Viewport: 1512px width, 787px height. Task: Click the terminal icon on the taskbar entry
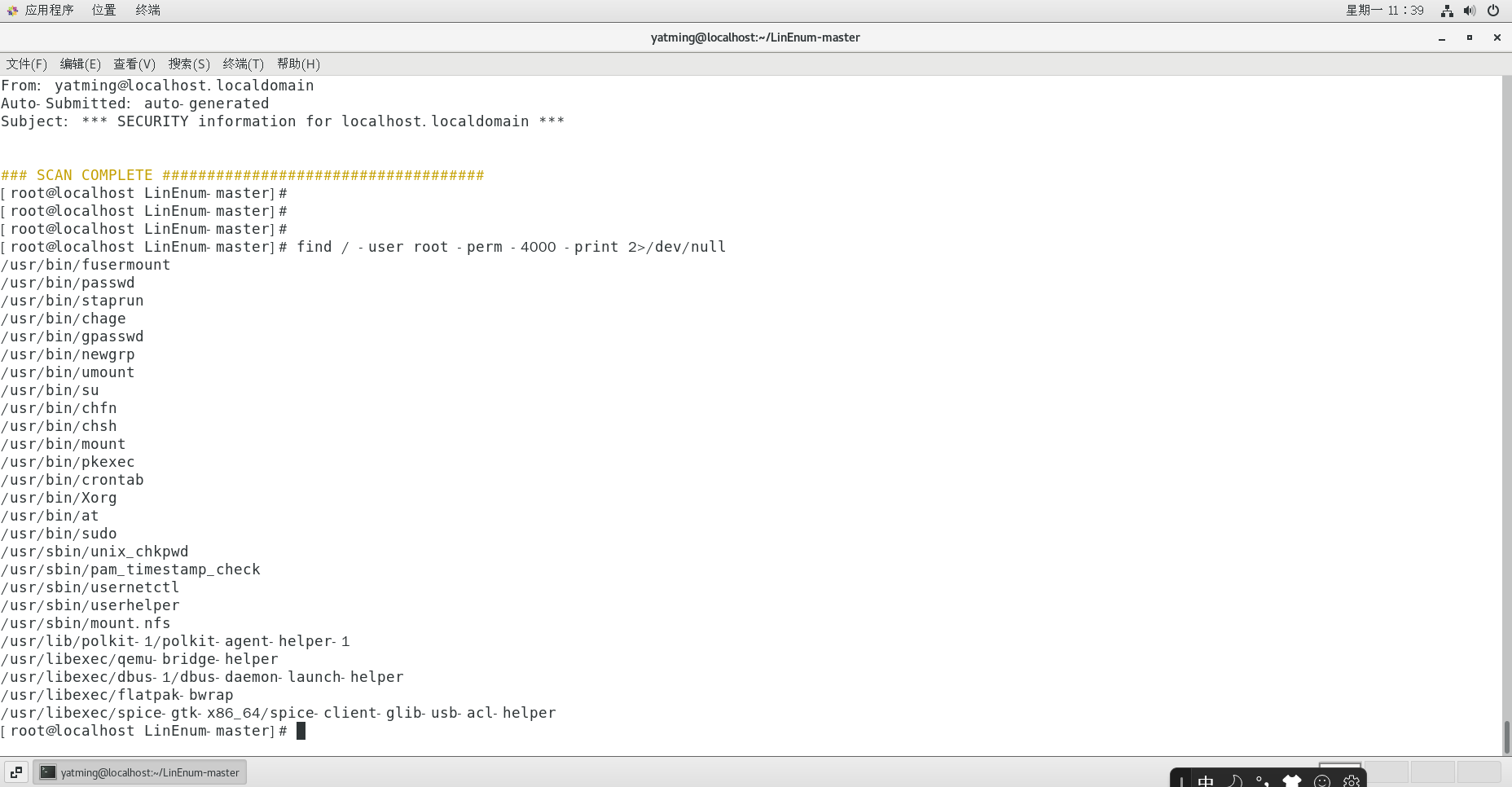pyautogui.click(x=47, y=772)
